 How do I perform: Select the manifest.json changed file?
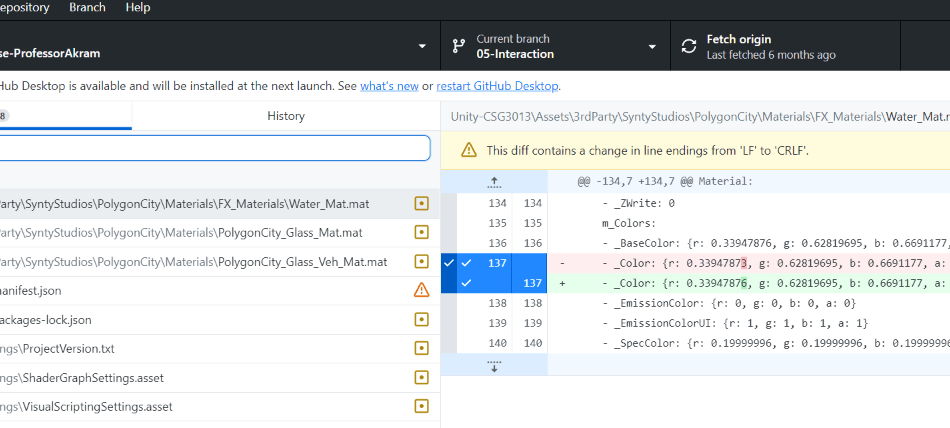(x=220, y=291)
